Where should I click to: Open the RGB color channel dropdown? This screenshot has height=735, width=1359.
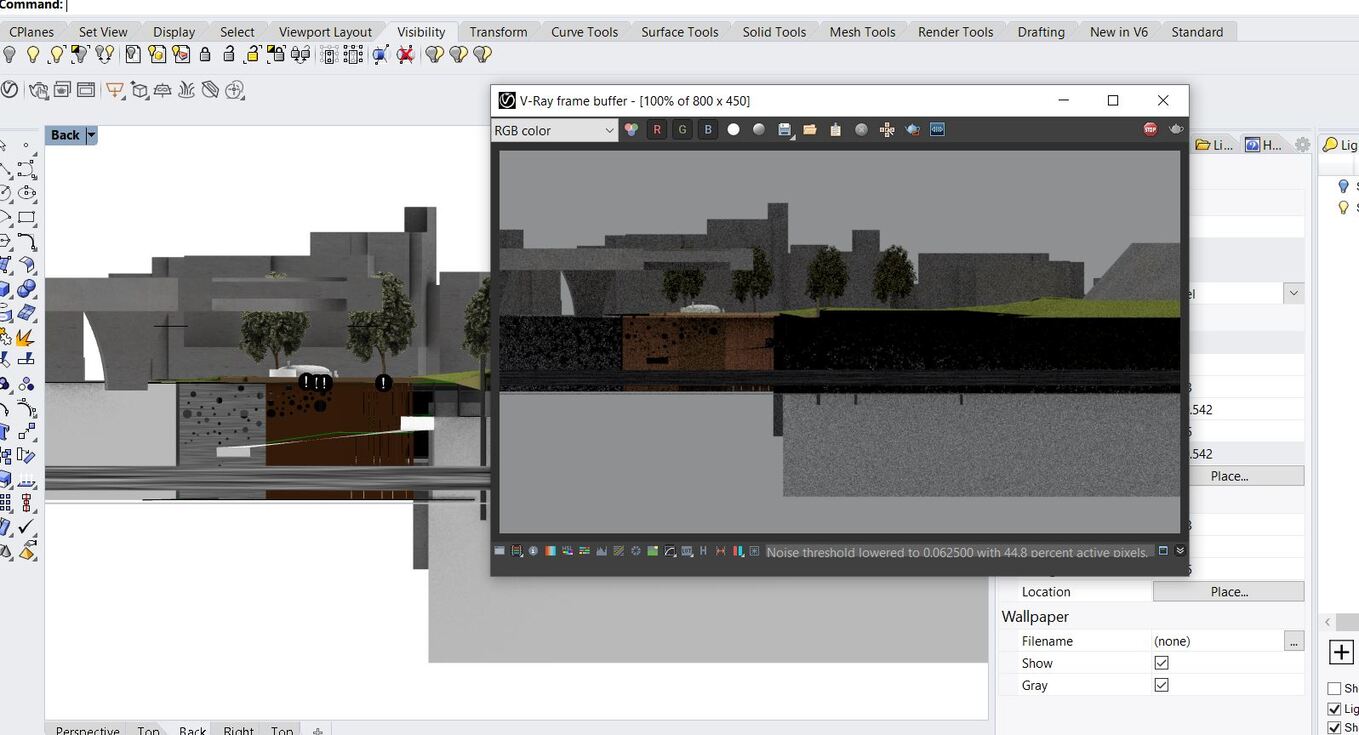click(555, 130)
